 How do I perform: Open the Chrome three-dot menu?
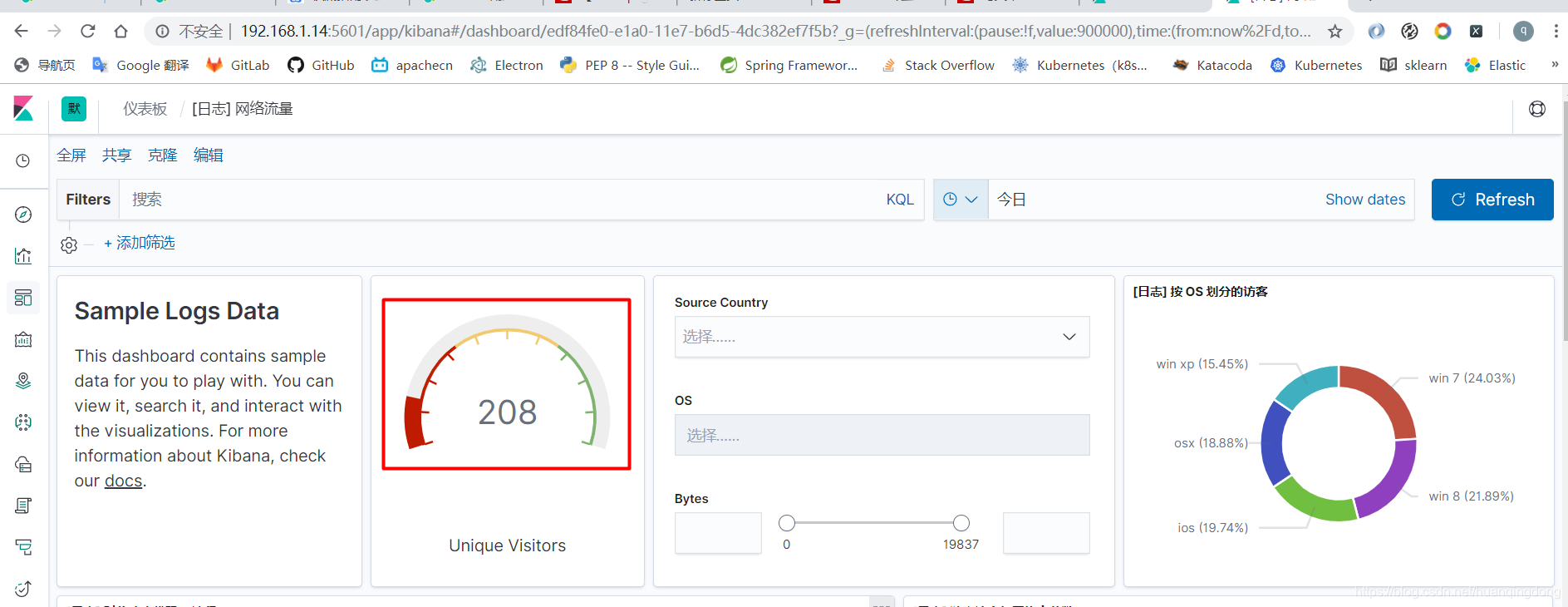click(1556, 32)
